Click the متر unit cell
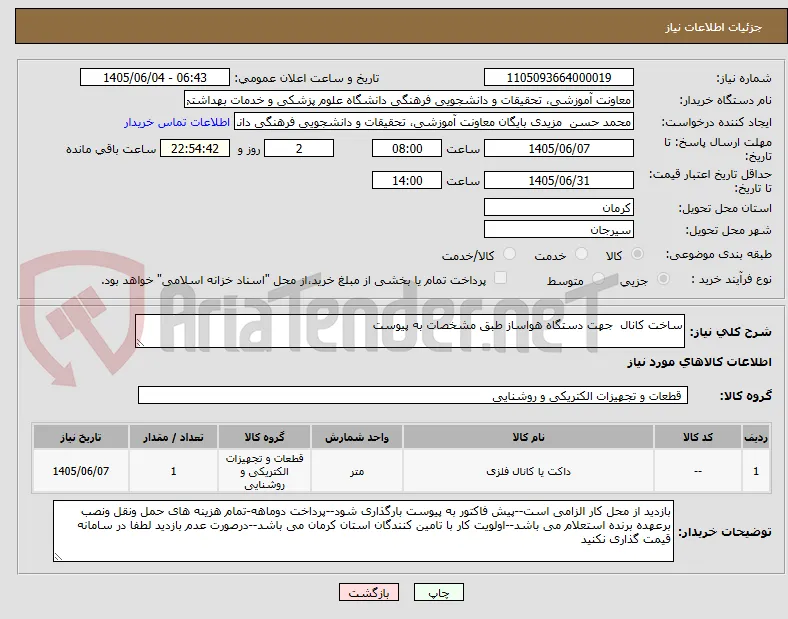 pos(357,471)
